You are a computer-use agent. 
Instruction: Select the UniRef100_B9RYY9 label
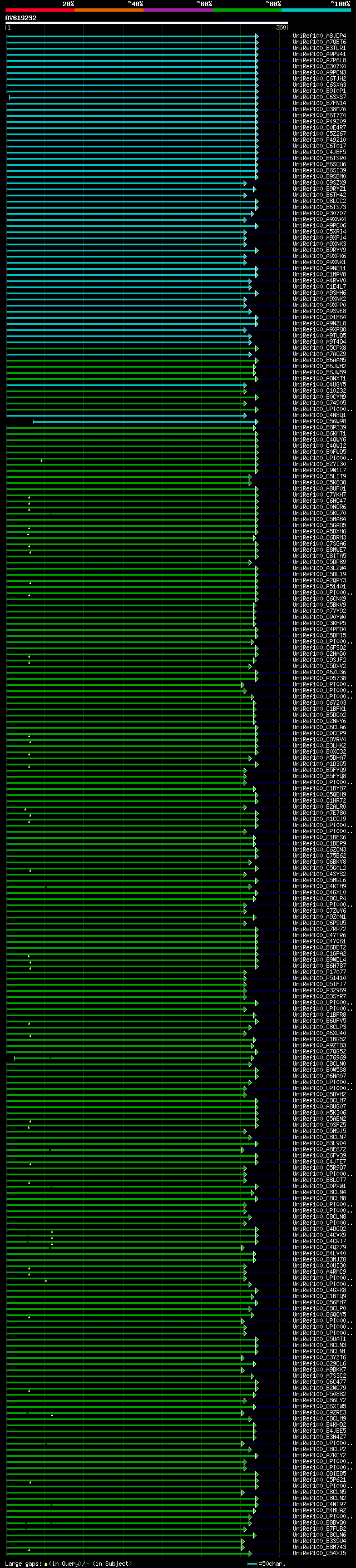point(319,250)
